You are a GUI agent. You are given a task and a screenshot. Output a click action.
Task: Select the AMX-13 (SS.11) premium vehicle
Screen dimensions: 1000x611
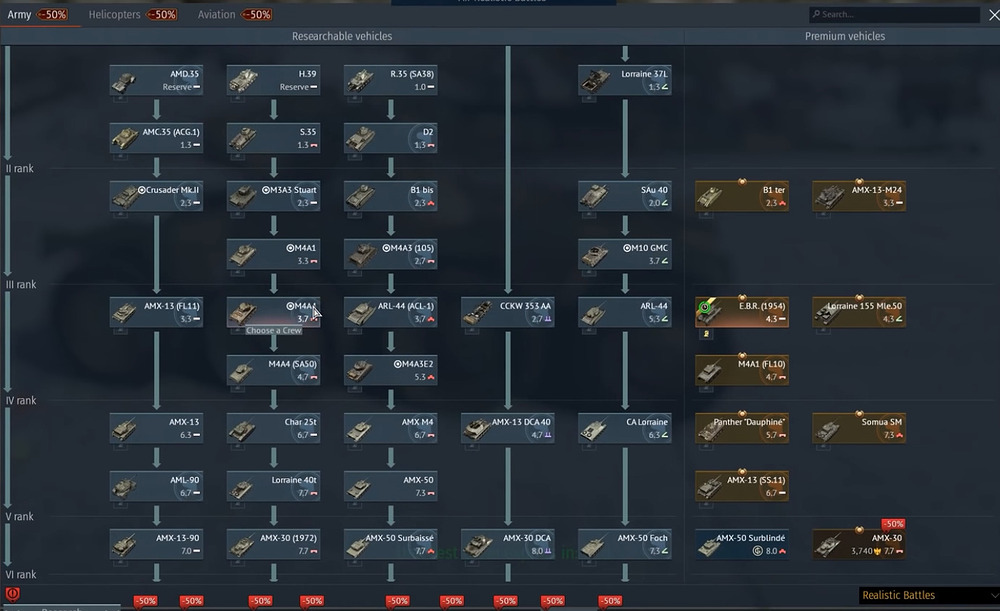point(742,486)
